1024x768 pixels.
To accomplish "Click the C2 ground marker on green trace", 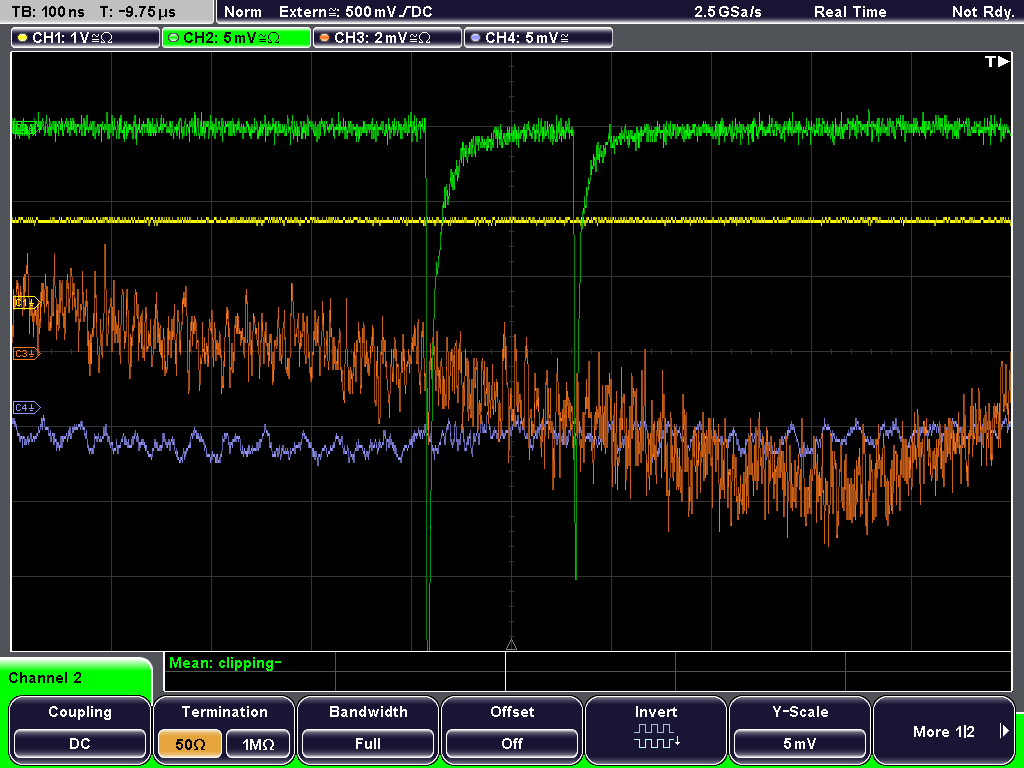I will click(25, 128).
